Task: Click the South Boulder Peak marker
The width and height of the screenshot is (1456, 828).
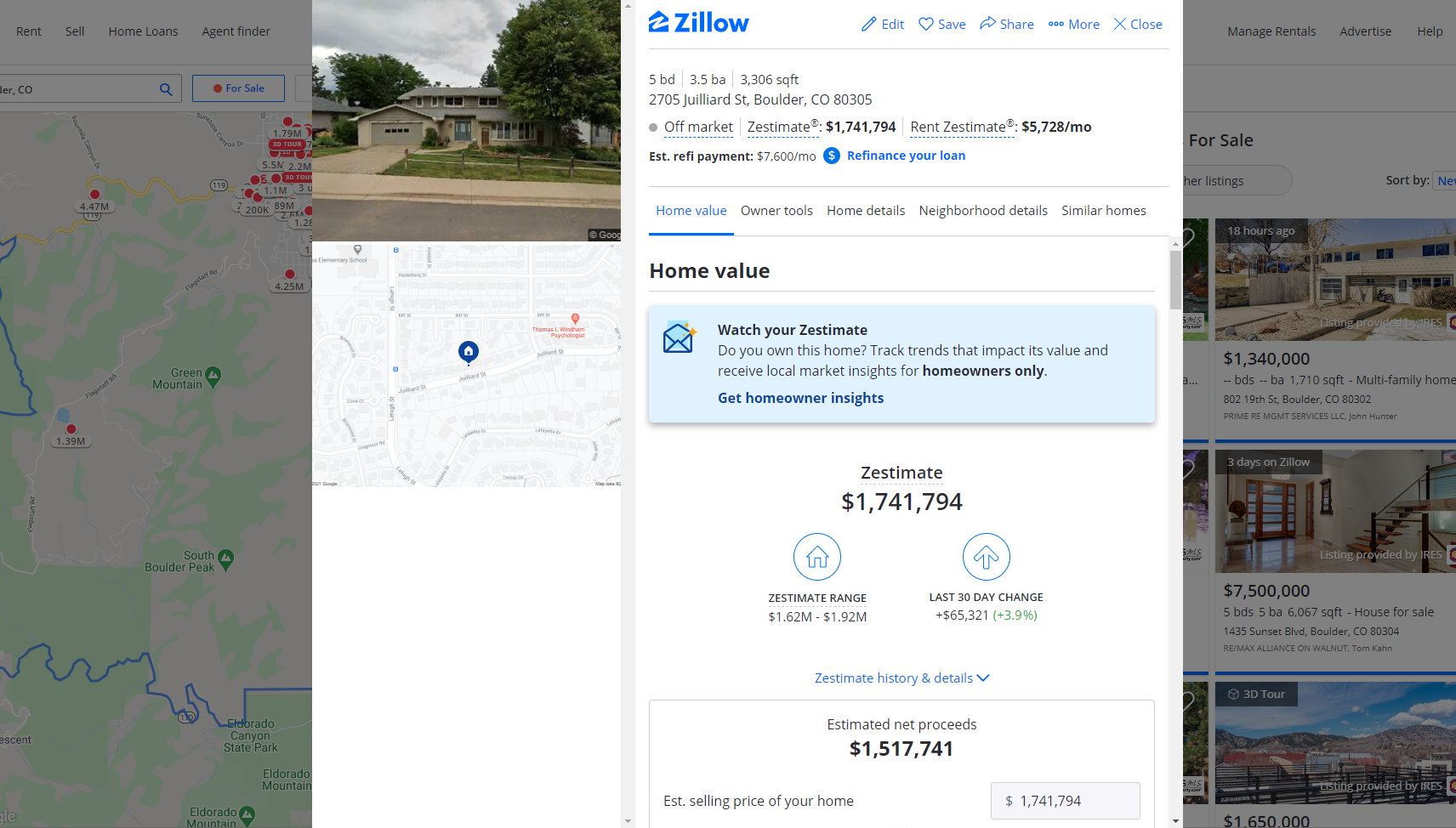Action: pyautogui.click(x=225, y=558)
